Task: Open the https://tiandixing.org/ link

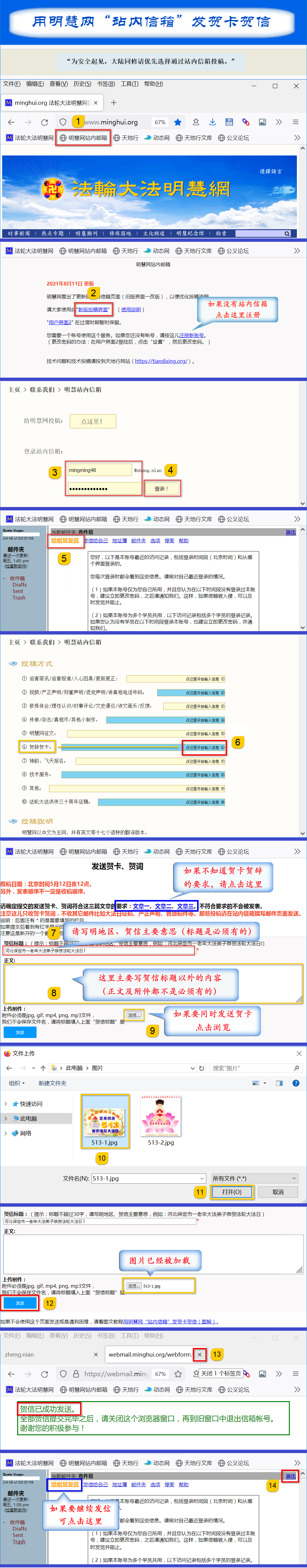Action: coord(161,361)
